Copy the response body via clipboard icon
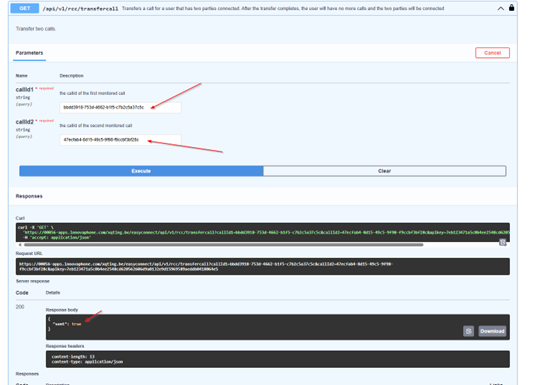Image resolution: width=545 pixels, height=385 pixels. click(x=468, y=331)
